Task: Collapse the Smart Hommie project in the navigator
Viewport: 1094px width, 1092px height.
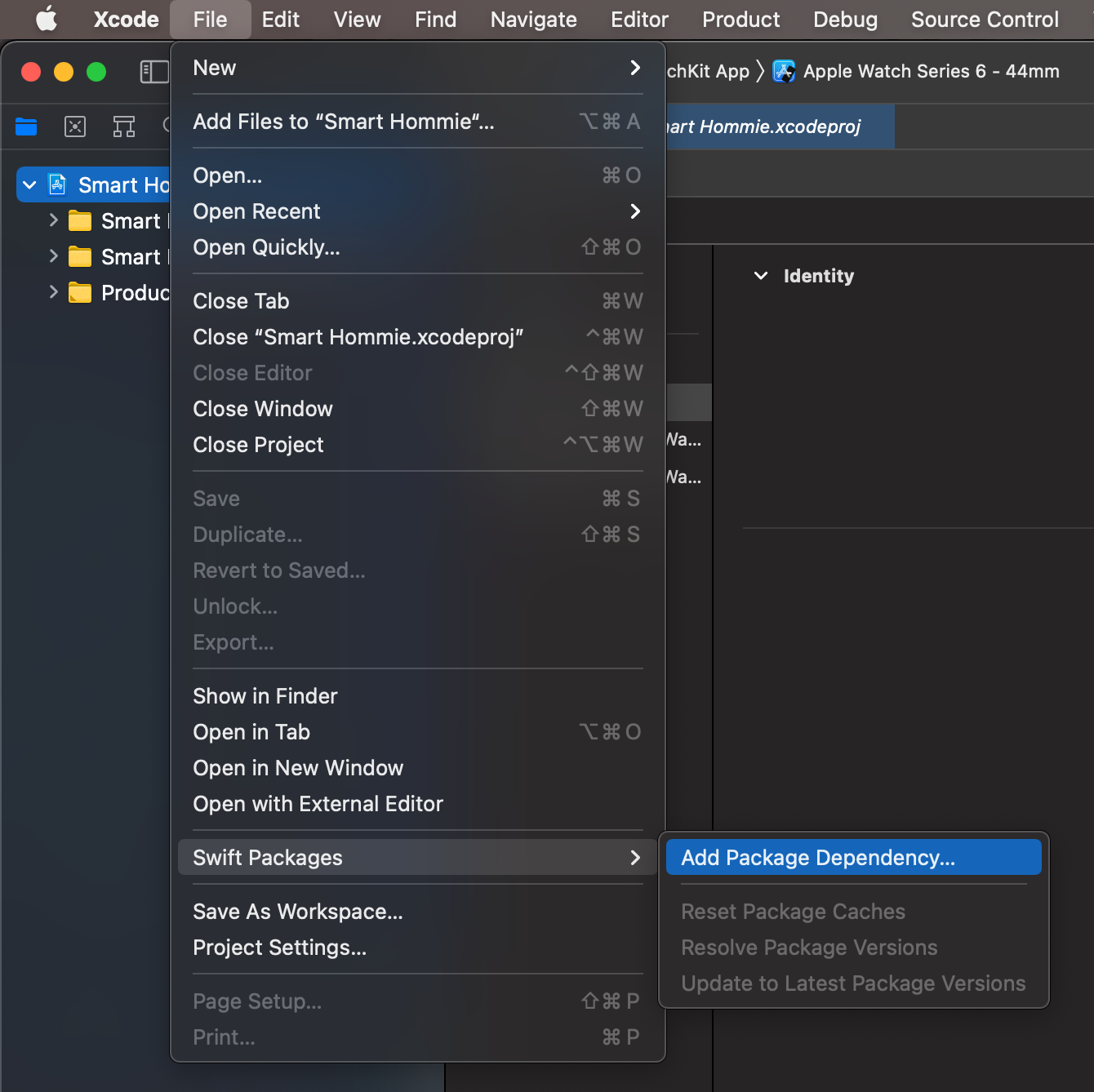Action: 30,184
